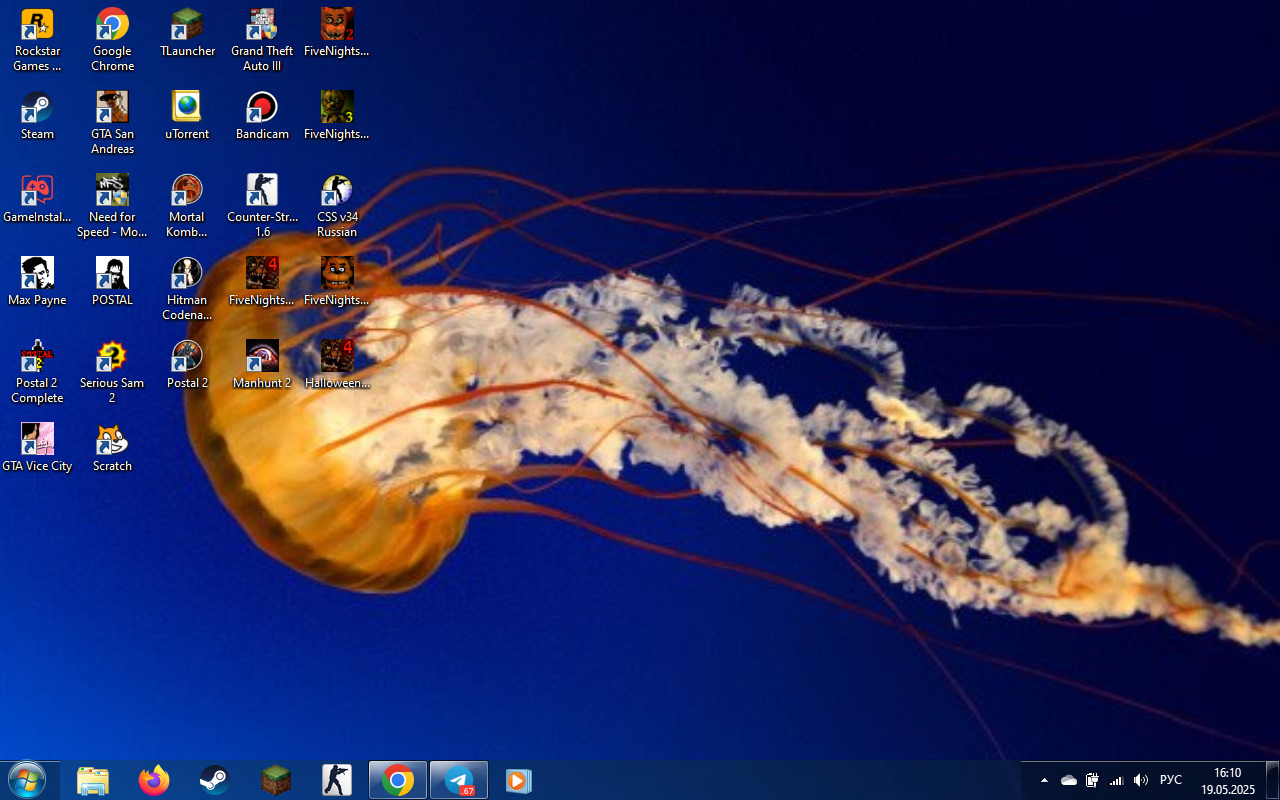Expand the hidden system tray icons
The height and width of the screenshot is (800, 1280).
coord(1044,780)
